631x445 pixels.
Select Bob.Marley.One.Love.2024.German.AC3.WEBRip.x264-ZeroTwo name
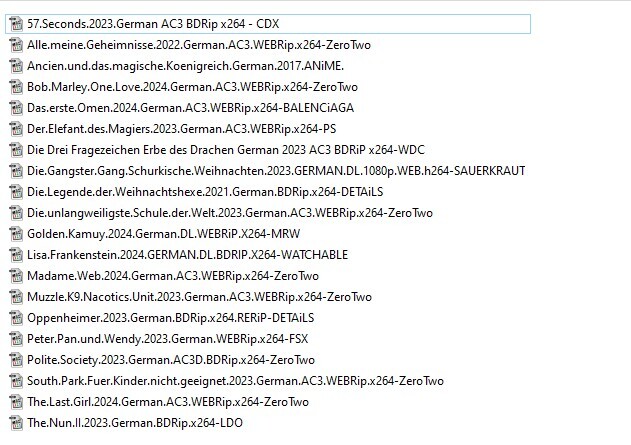click(x=192, y=87)
